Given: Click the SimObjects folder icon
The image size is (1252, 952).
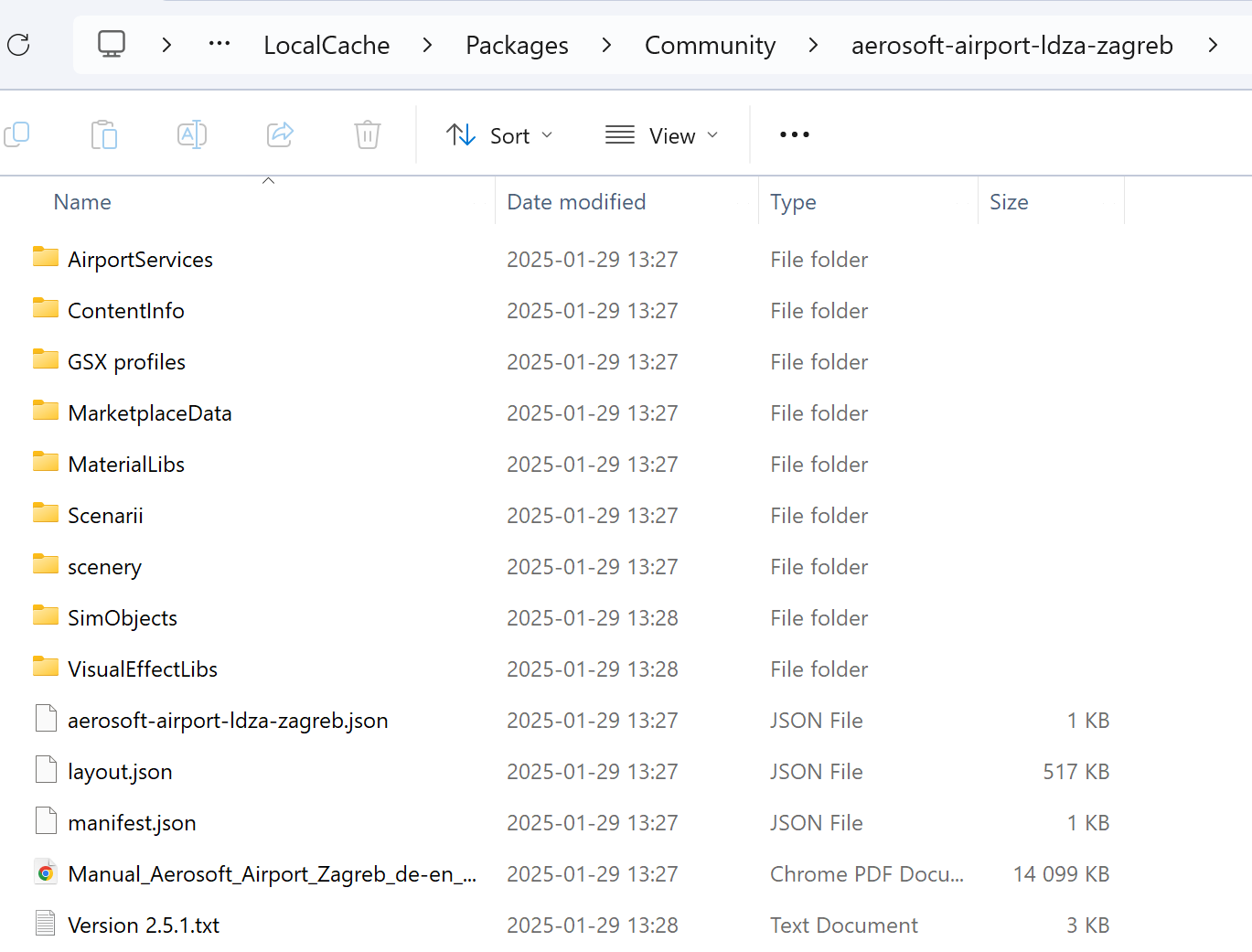Looking at the screenshot, I should (45, 615).
